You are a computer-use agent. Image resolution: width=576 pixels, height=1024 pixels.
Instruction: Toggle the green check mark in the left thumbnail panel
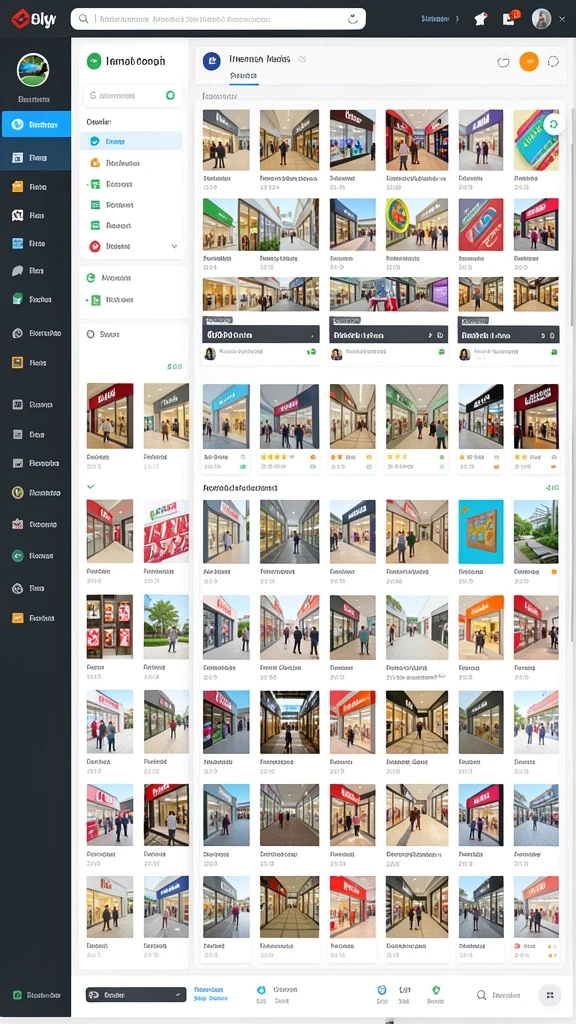90,487
